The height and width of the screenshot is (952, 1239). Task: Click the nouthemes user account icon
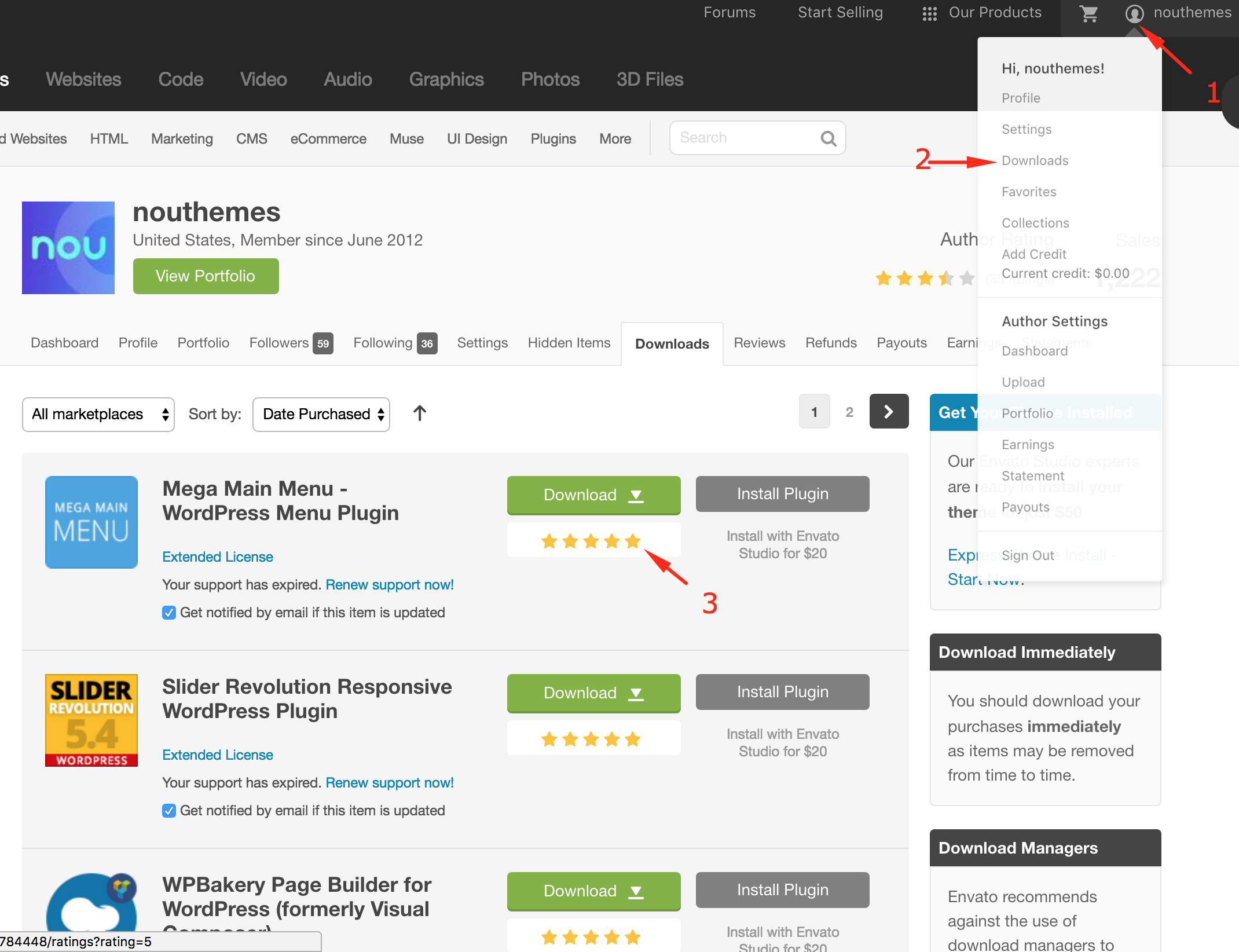coord(1134,13)
